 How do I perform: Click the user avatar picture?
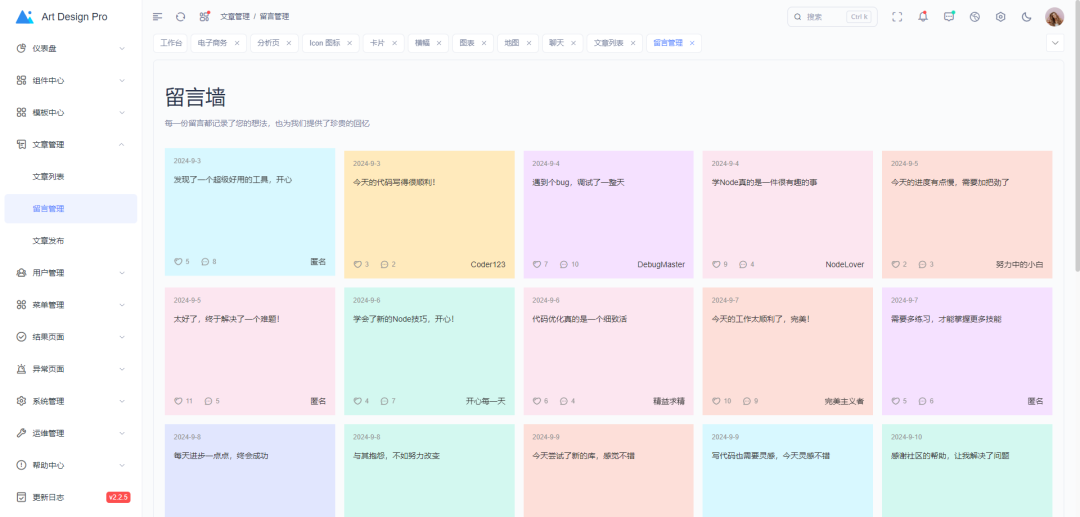[1054, 17]
